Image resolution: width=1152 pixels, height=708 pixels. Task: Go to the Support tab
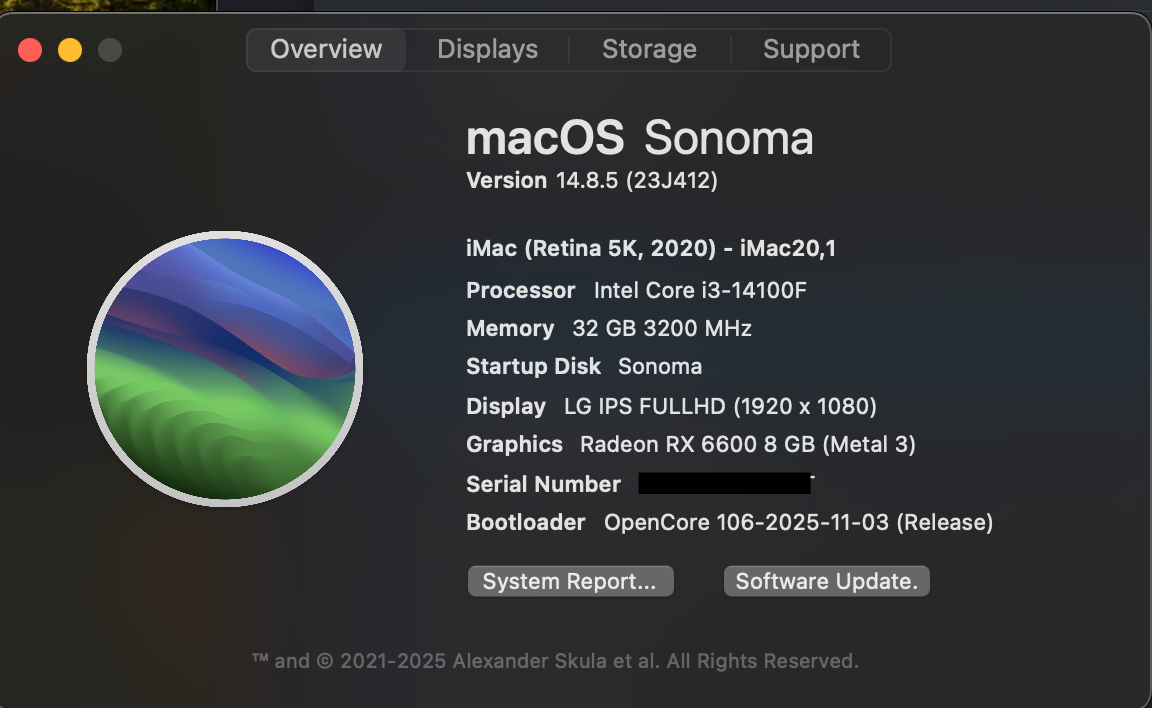tap(811, 50)
